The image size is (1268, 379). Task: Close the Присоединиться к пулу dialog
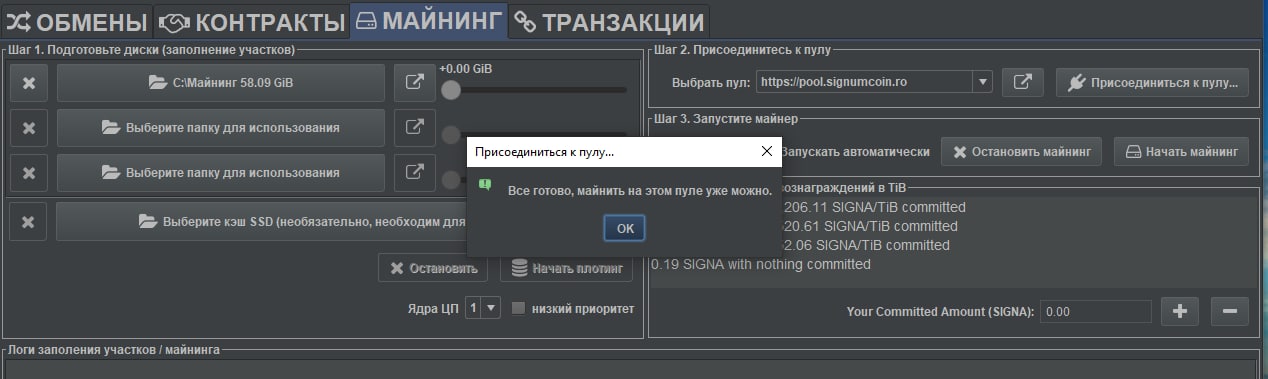point(767,152)
